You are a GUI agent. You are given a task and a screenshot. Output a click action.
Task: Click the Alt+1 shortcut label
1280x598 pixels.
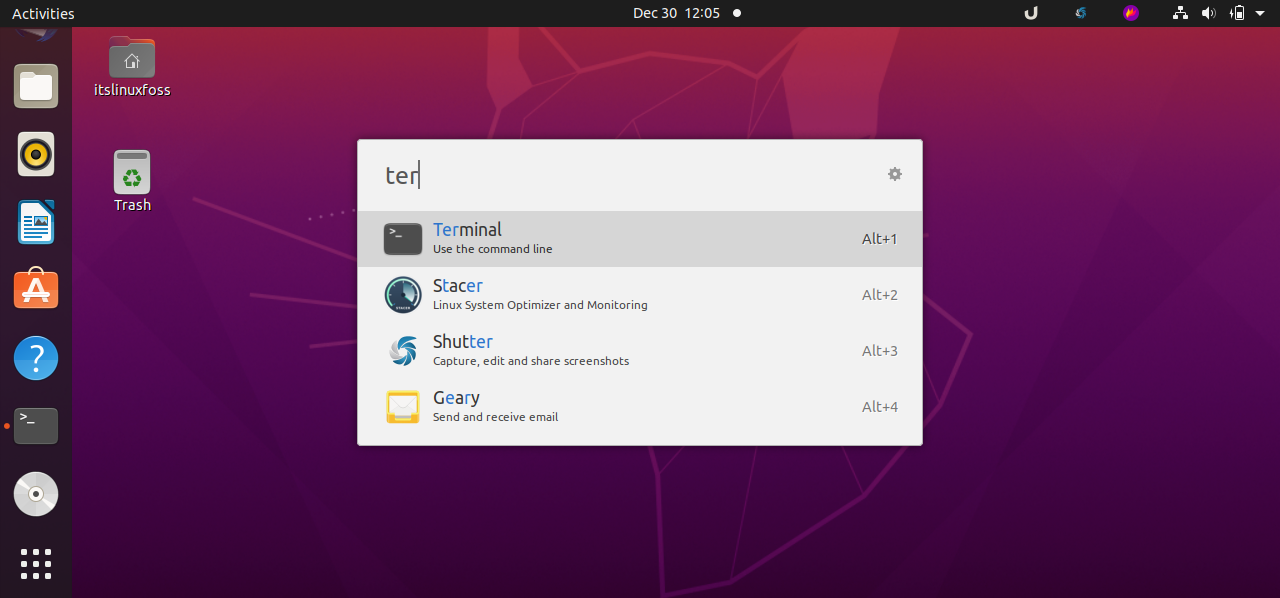(880, 239)
